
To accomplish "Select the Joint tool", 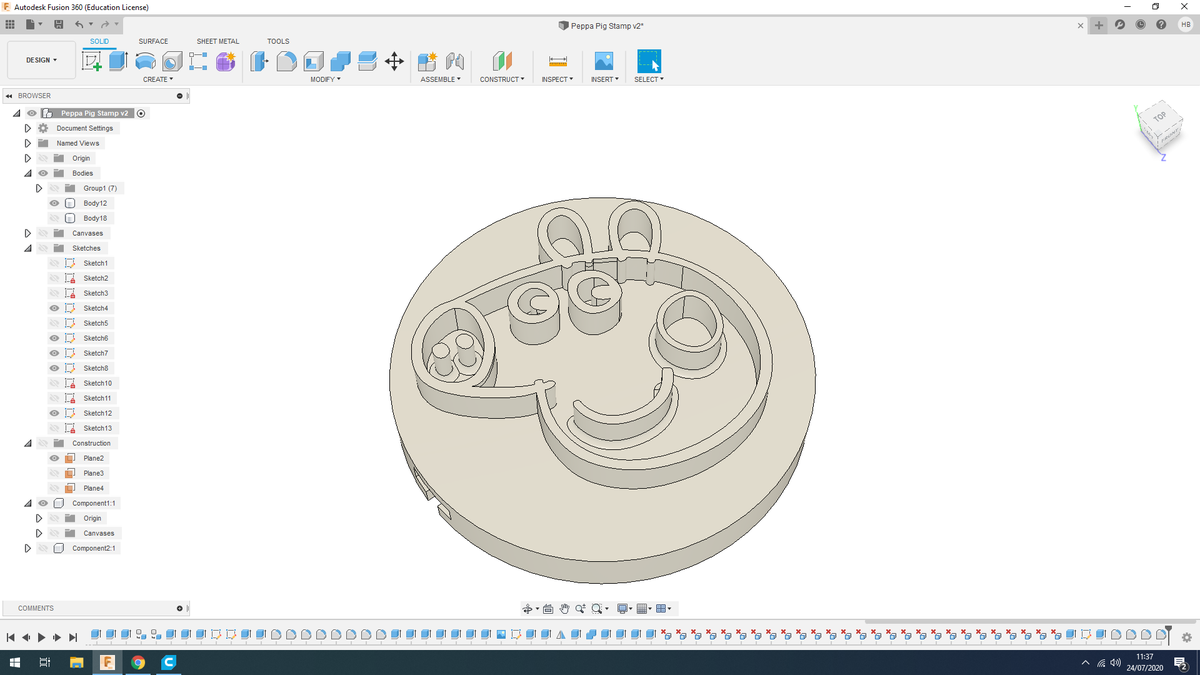I will tap(455, 62).
